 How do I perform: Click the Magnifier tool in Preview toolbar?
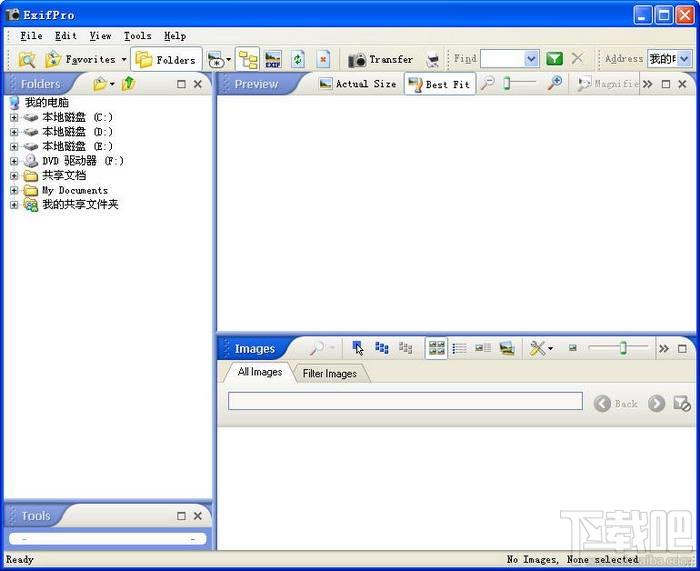[x=608, y=83]
